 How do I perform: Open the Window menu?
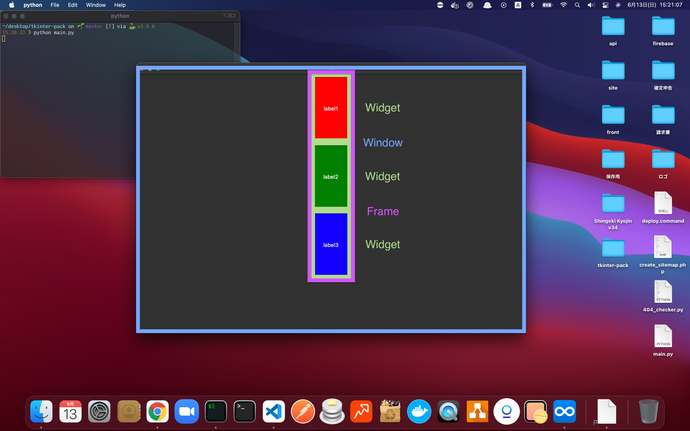[x=95, y=5]
